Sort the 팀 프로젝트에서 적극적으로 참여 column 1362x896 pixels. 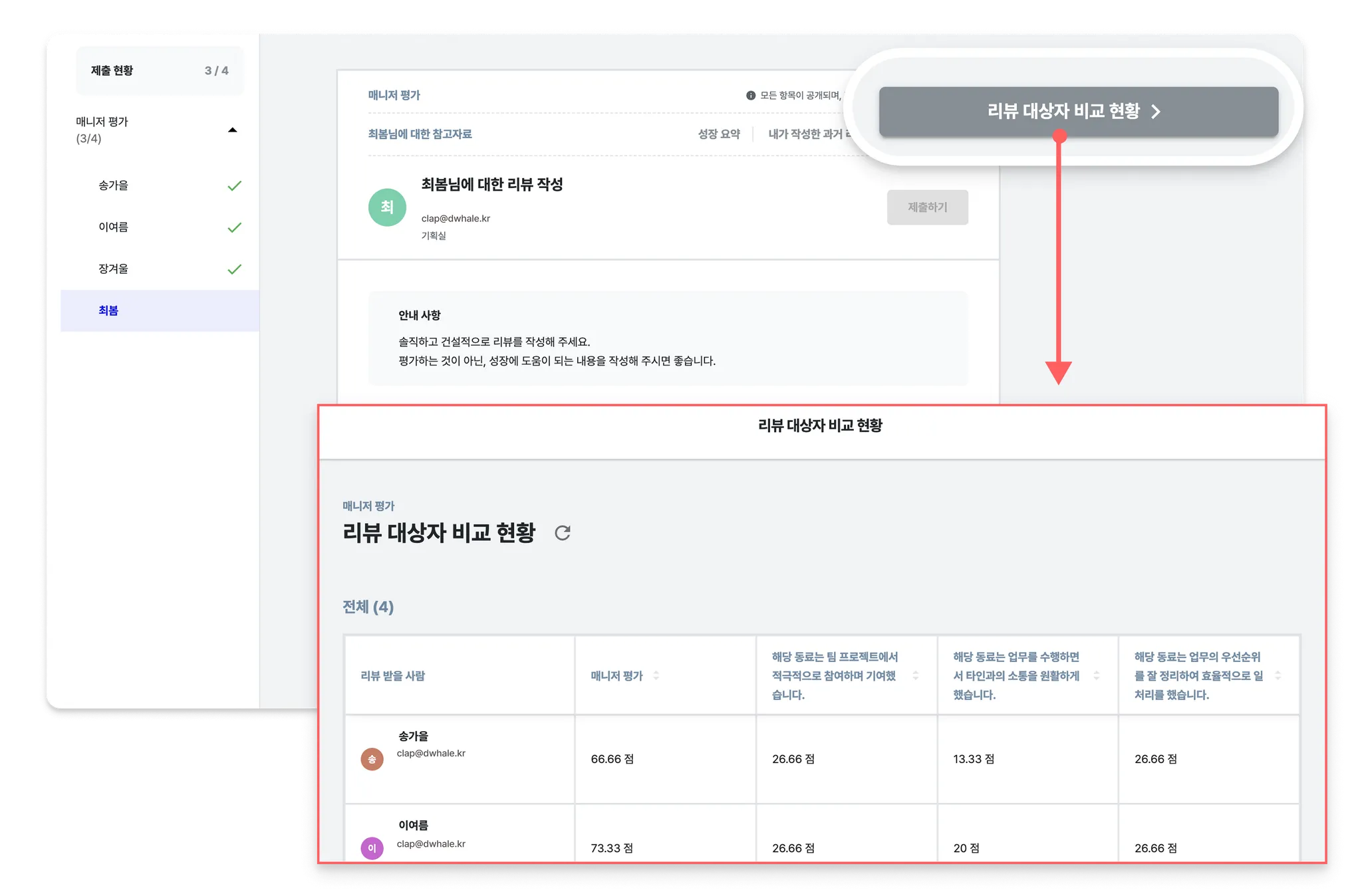click(916, 675)
